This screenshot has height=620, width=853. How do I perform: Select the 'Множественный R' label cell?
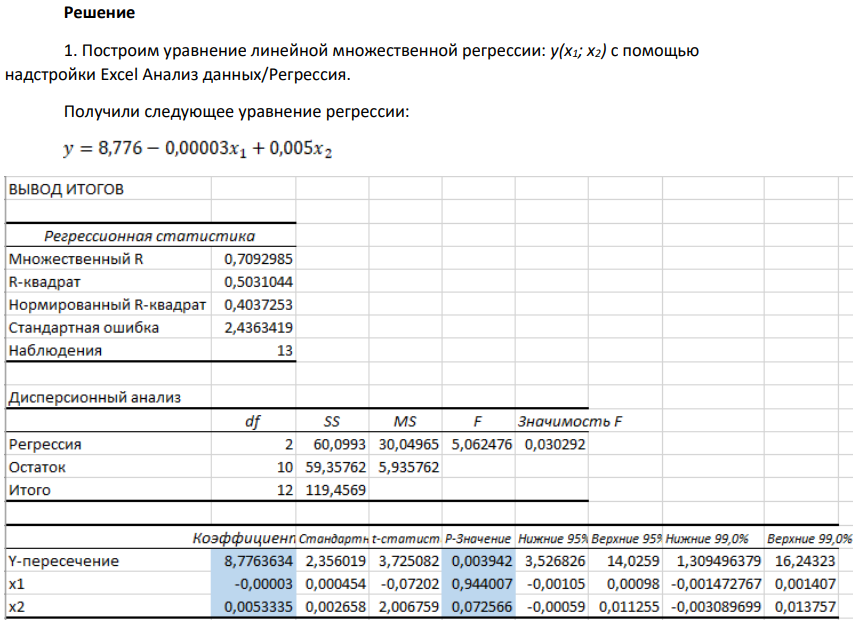[x=76, y=259]
